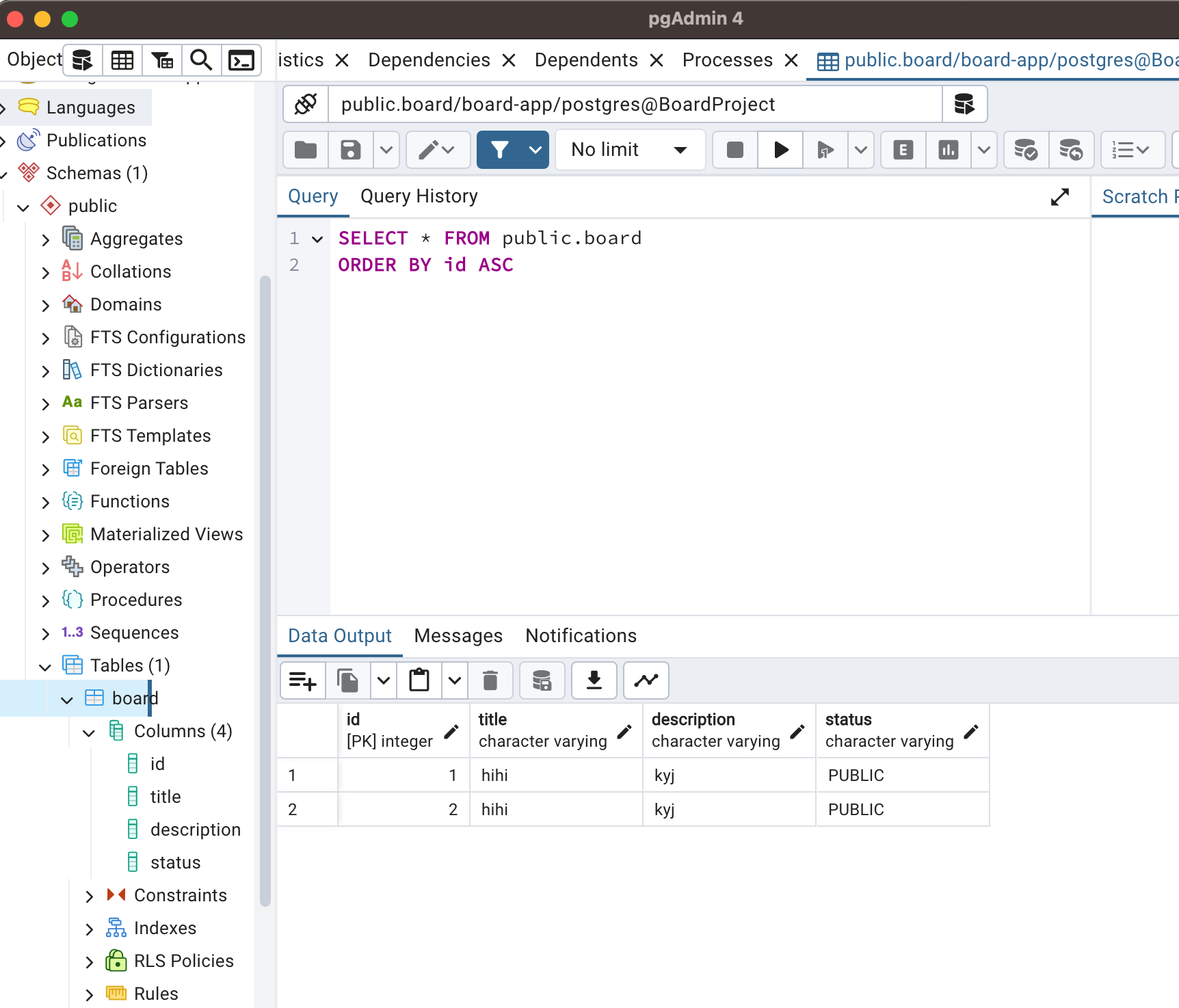1179x1008 pixels.
Task: Edit the description column with its pencil icon
Action: pyautogui.click(x=797, y=732)
